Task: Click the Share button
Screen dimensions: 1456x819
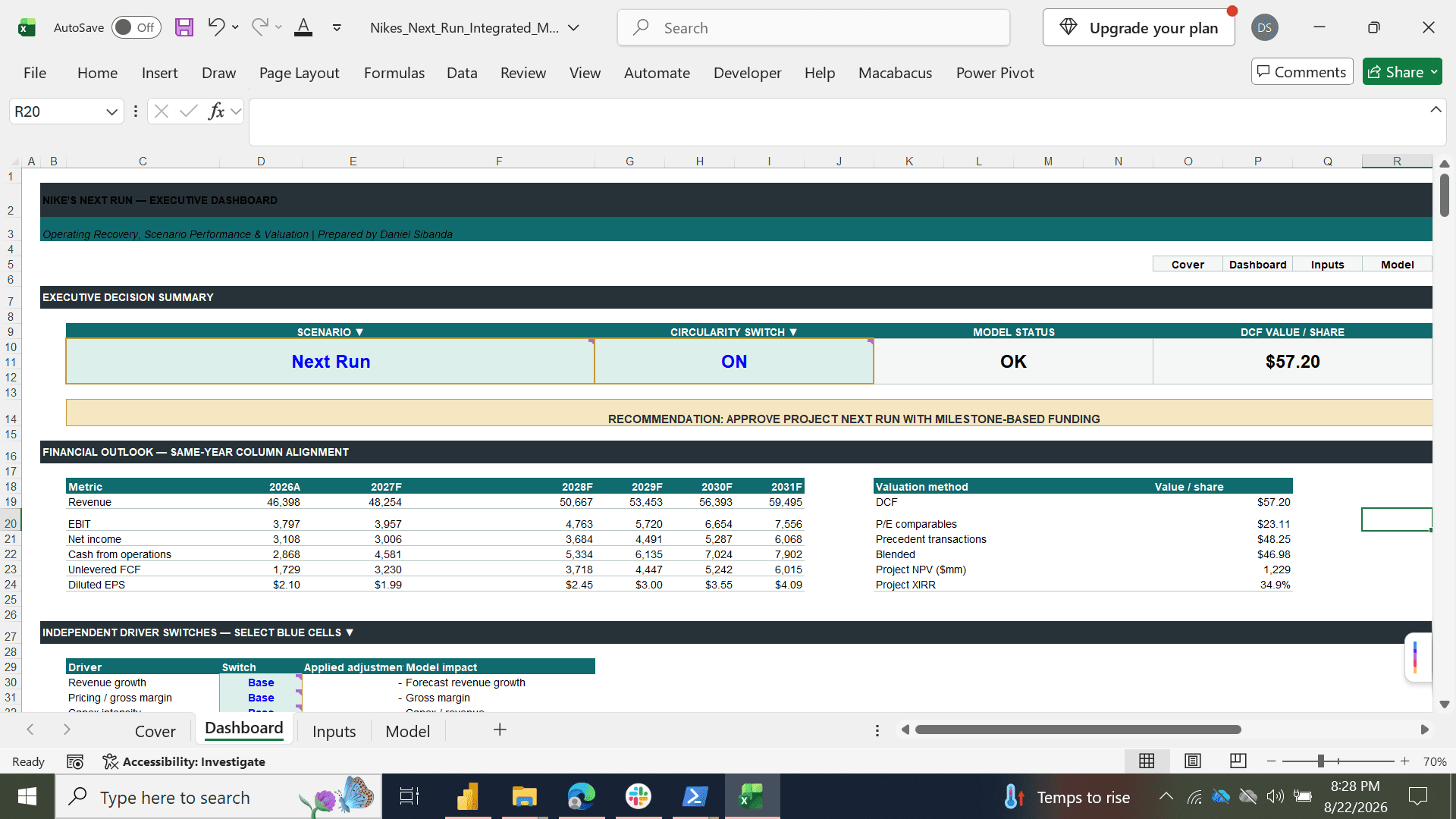Action: tap(1402, 72)
